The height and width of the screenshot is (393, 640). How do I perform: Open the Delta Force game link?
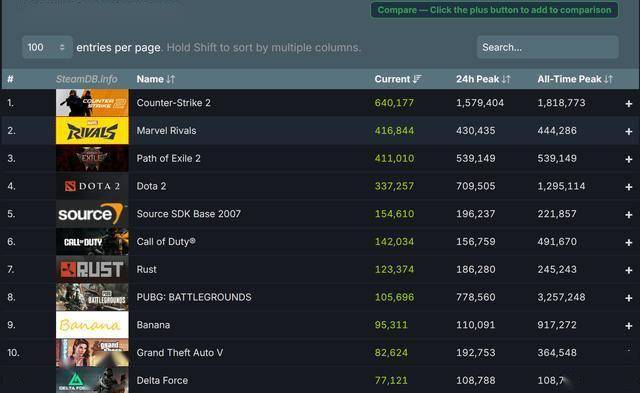click(x=162, y=380)
